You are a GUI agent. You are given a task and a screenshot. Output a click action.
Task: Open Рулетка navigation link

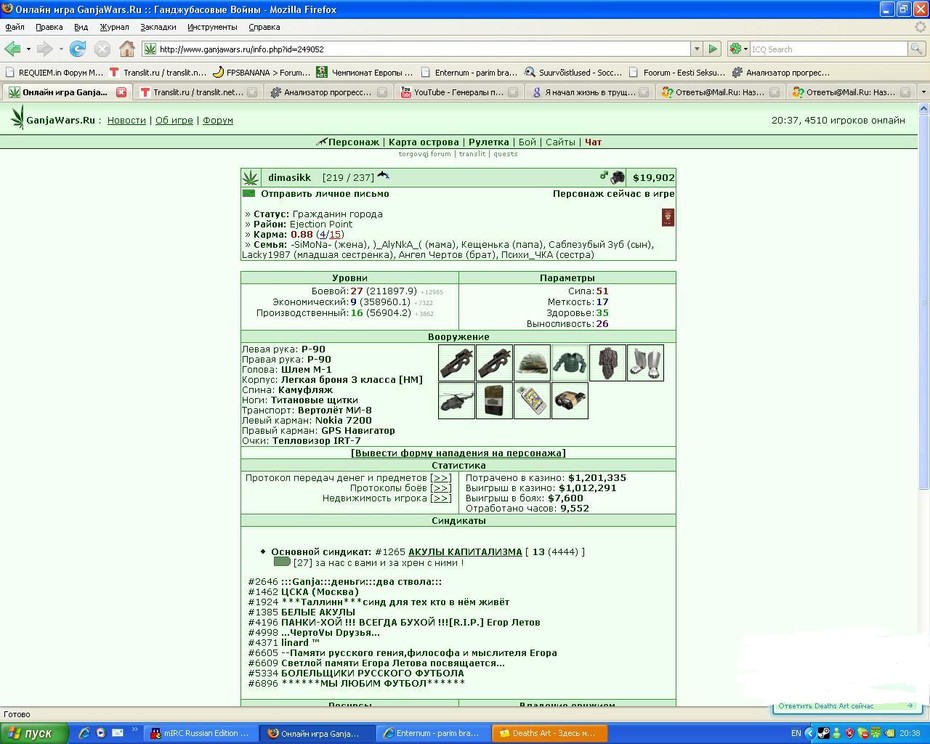tap(489, 142)
